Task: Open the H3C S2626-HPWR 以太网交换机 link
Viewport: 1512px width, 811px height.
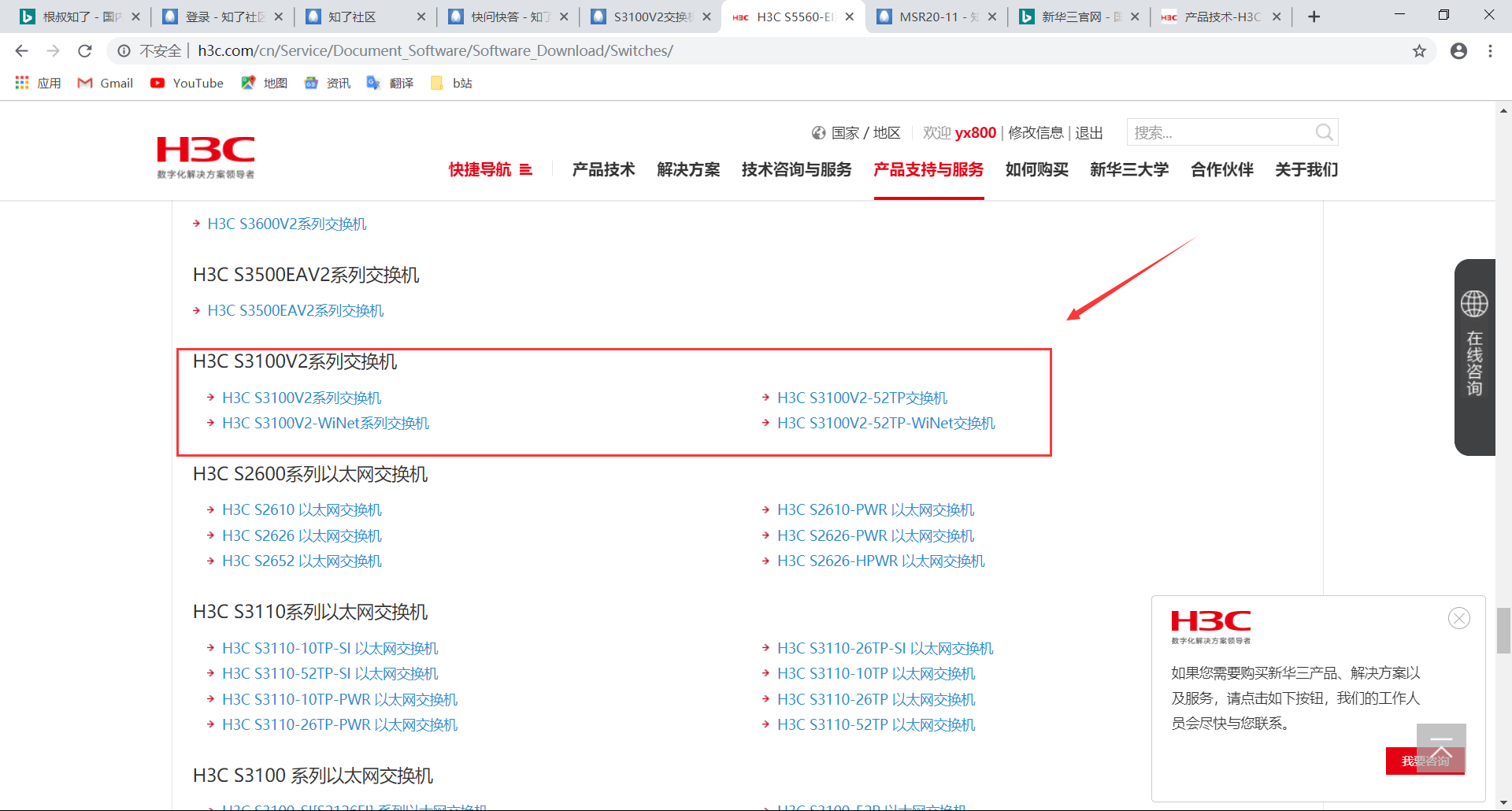Action: (881, 561)
